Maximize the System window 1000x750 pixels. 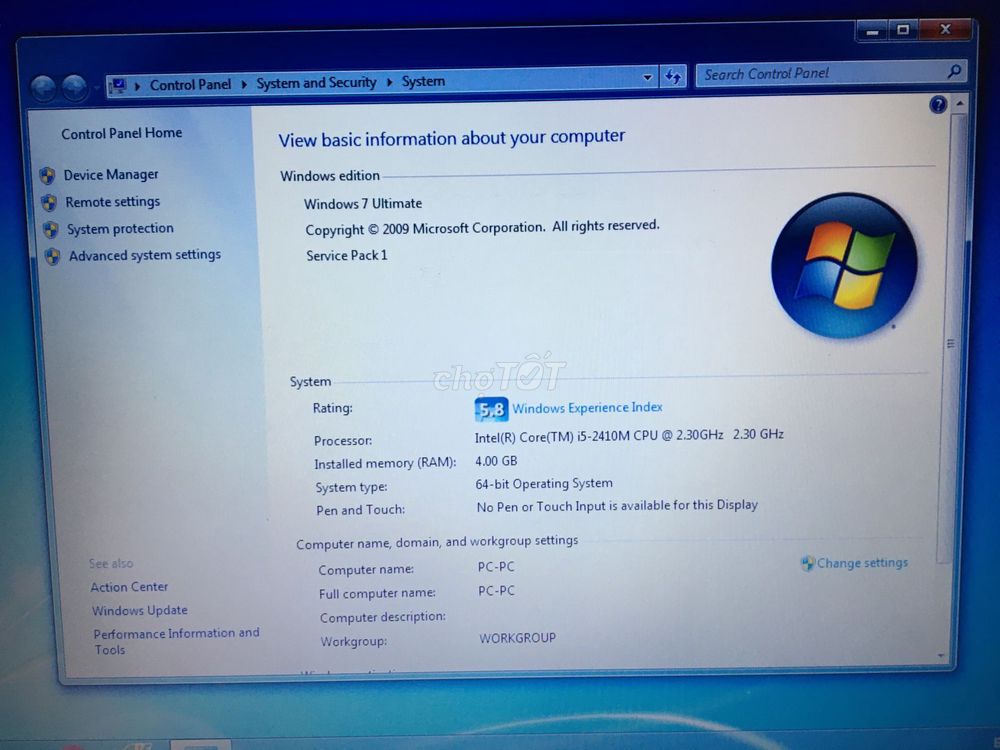[902, 30]
